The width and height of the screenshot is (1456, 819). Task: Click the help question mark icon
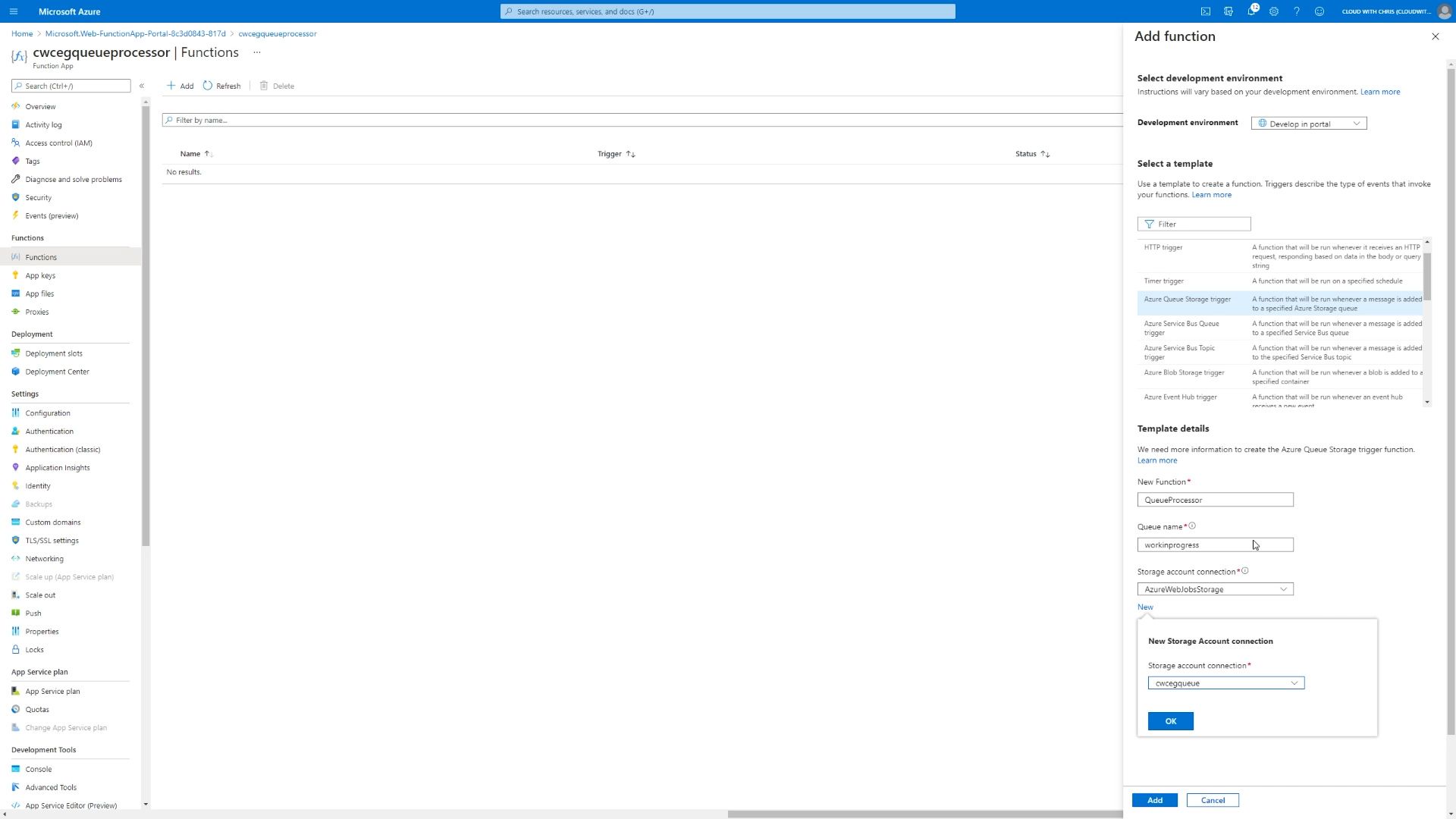[1297, 11]
